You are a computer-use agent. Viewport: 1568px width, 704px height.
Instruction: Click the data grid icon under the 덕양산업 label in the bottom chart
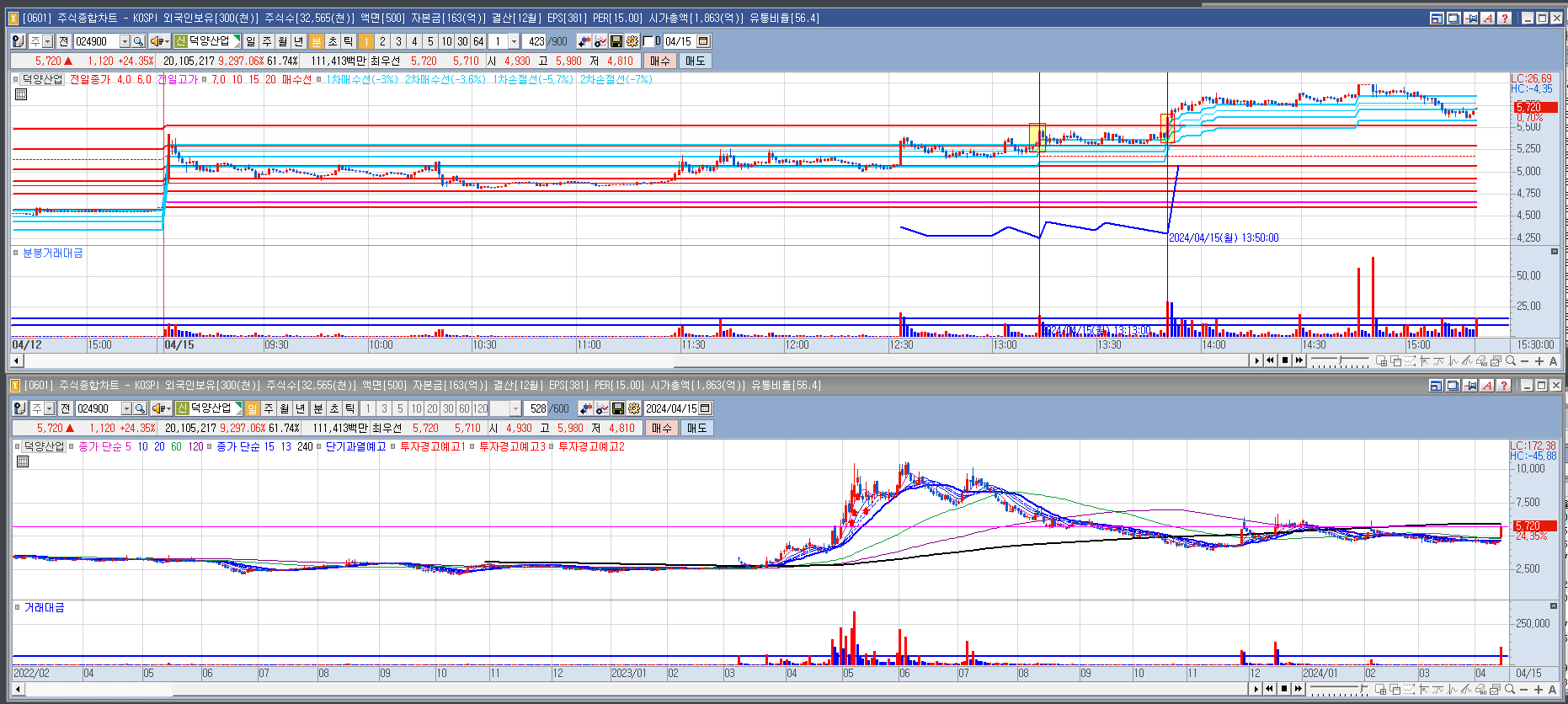pos(23,461)
